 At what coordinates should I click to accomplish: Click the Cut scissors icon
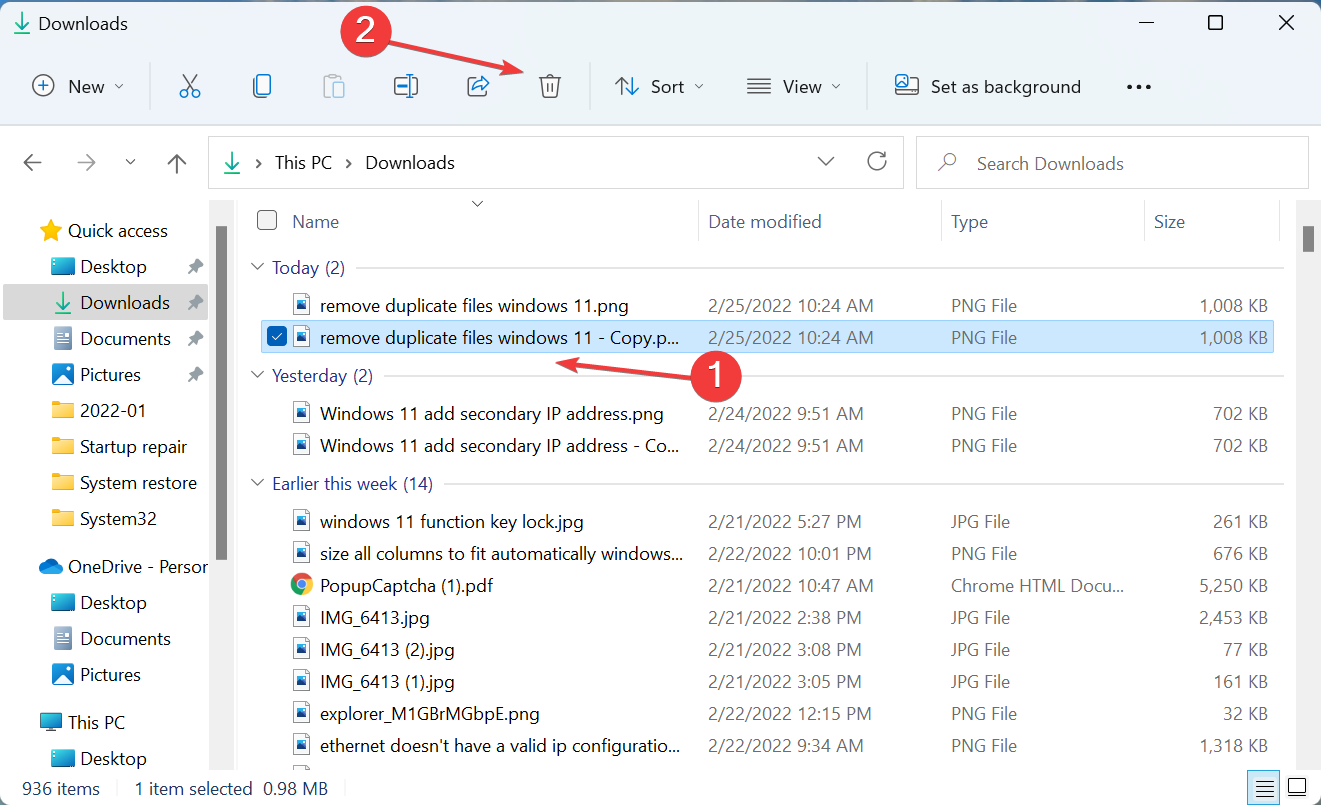(x=190, y=87)
